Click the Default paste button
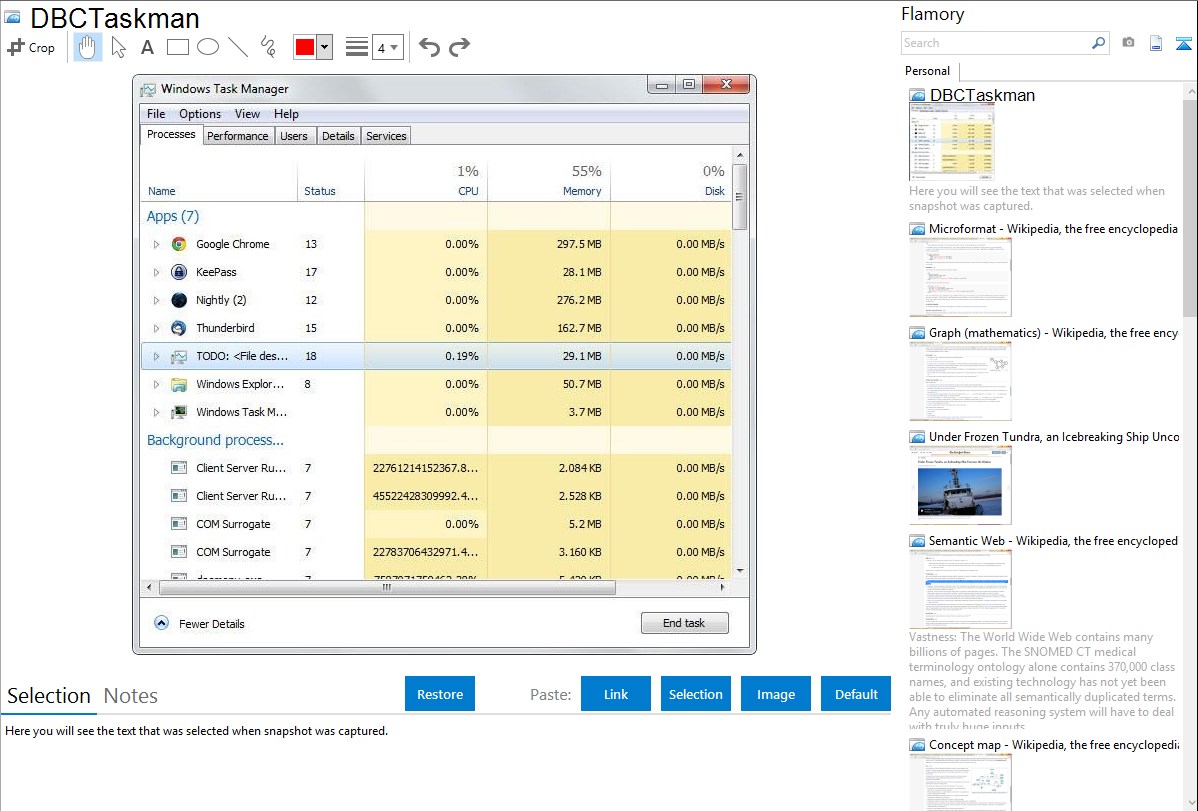The height and width of the screenshot is (811, 1198). click(856, 694)
